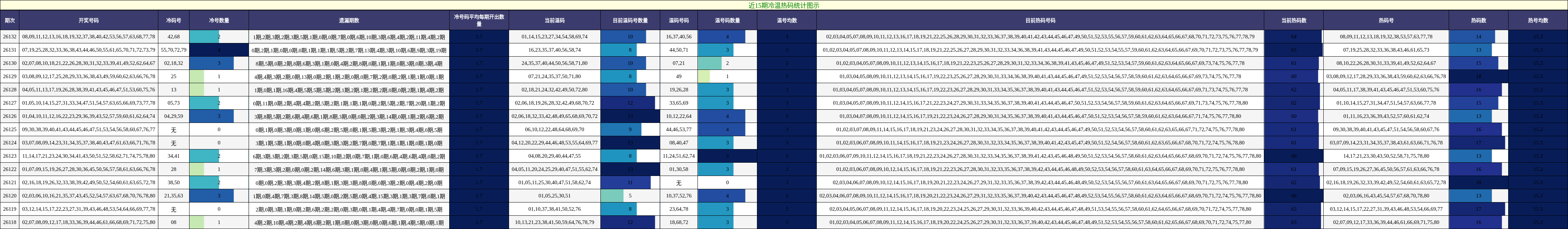The width and height of the screenshot is (1568, 229).
Task: Click hot count bar showing 14 in row 26132
Action: 1478,37
